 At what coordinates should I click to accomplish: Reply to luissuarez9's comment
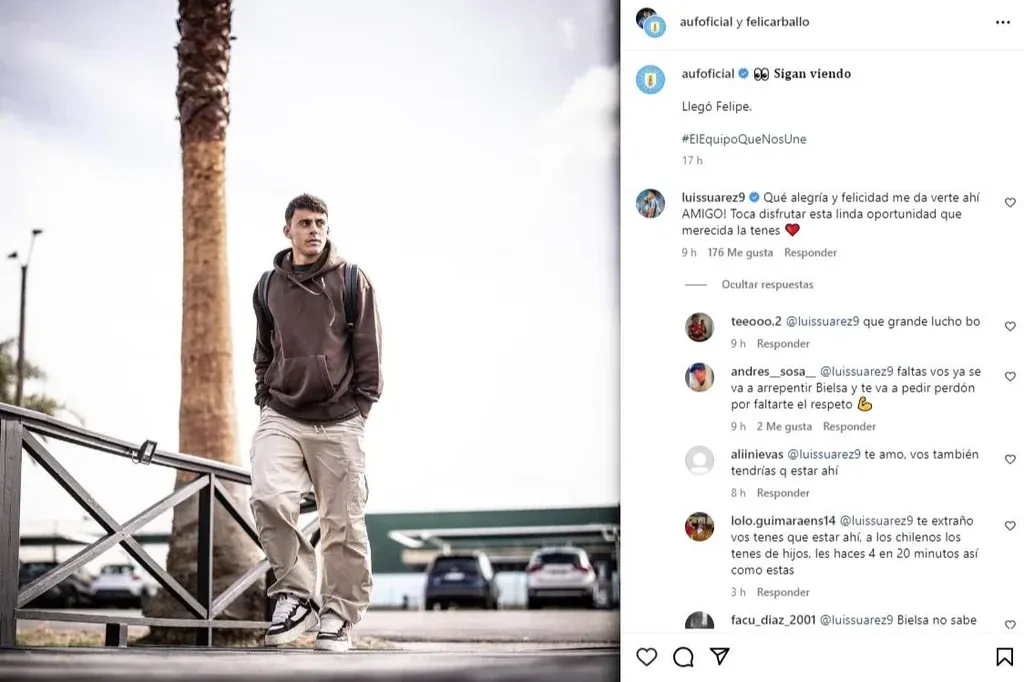click(x=810, y=253)
